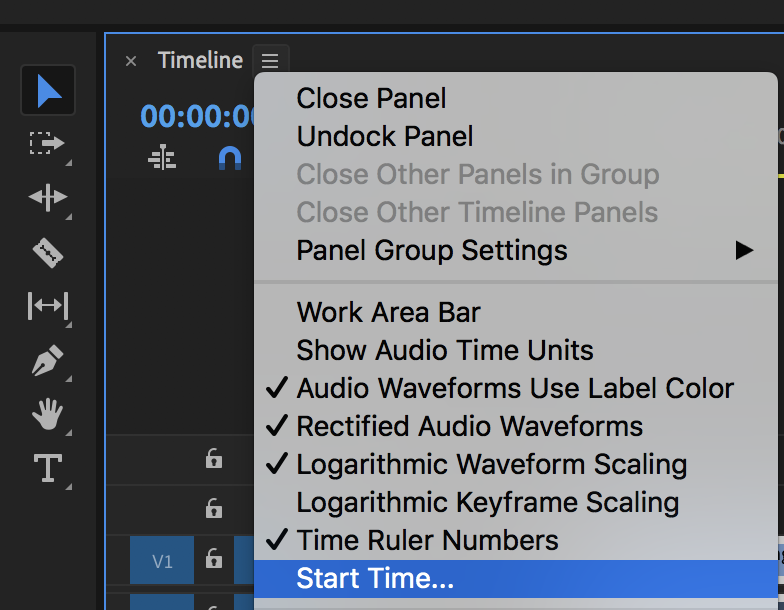784x610 pixels.
Task: Toggle the Snap magnet icon
Action: pos(230,158)
